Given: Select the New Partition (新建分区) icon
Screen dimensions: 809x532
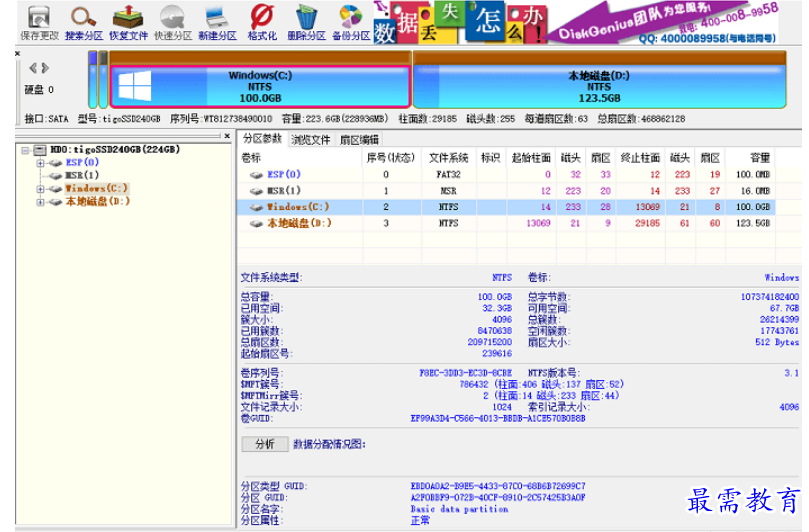Looking at the screenshot, I should tap(217, 23).
